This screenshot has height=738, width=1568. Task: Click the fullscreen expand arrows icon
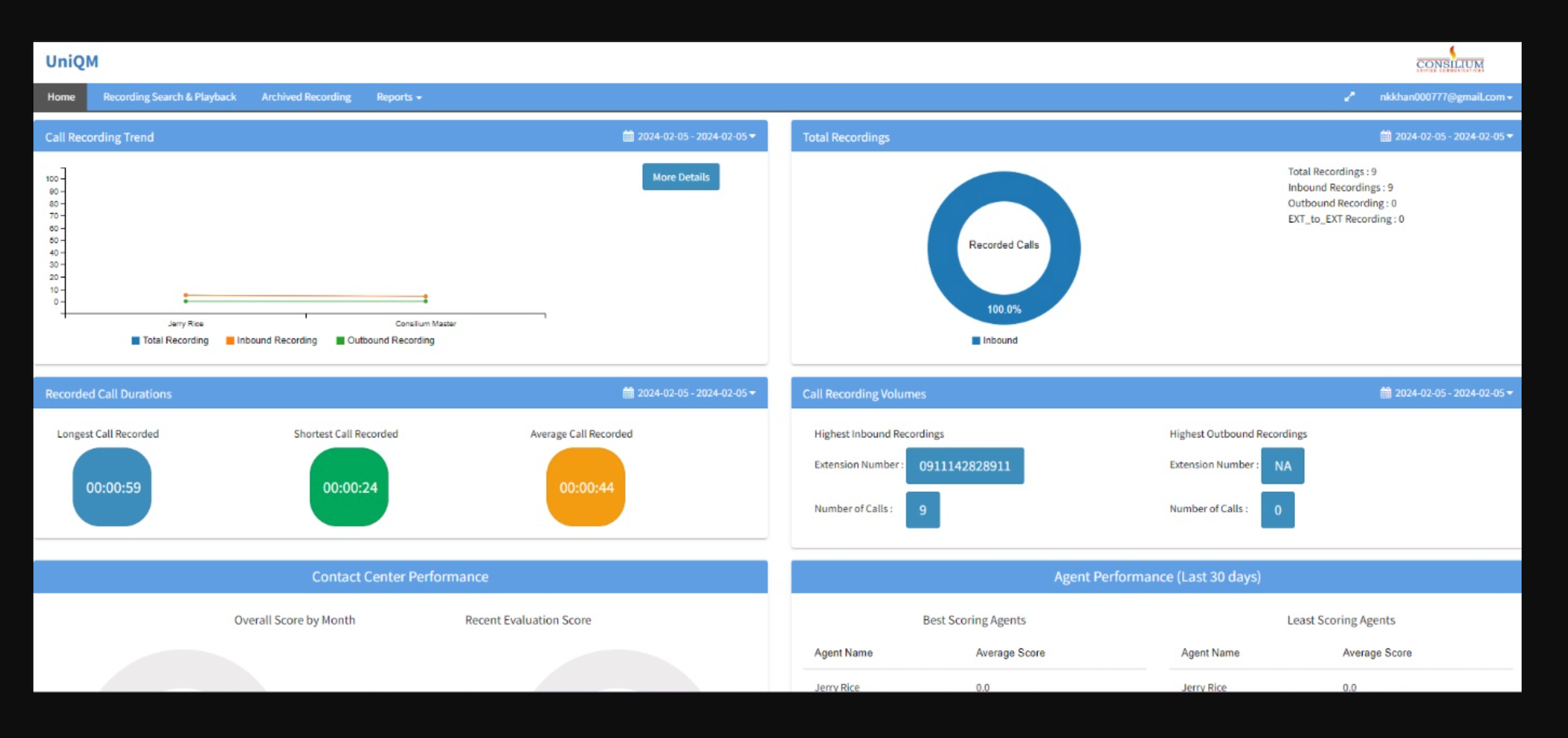(x=1350, y=97)
